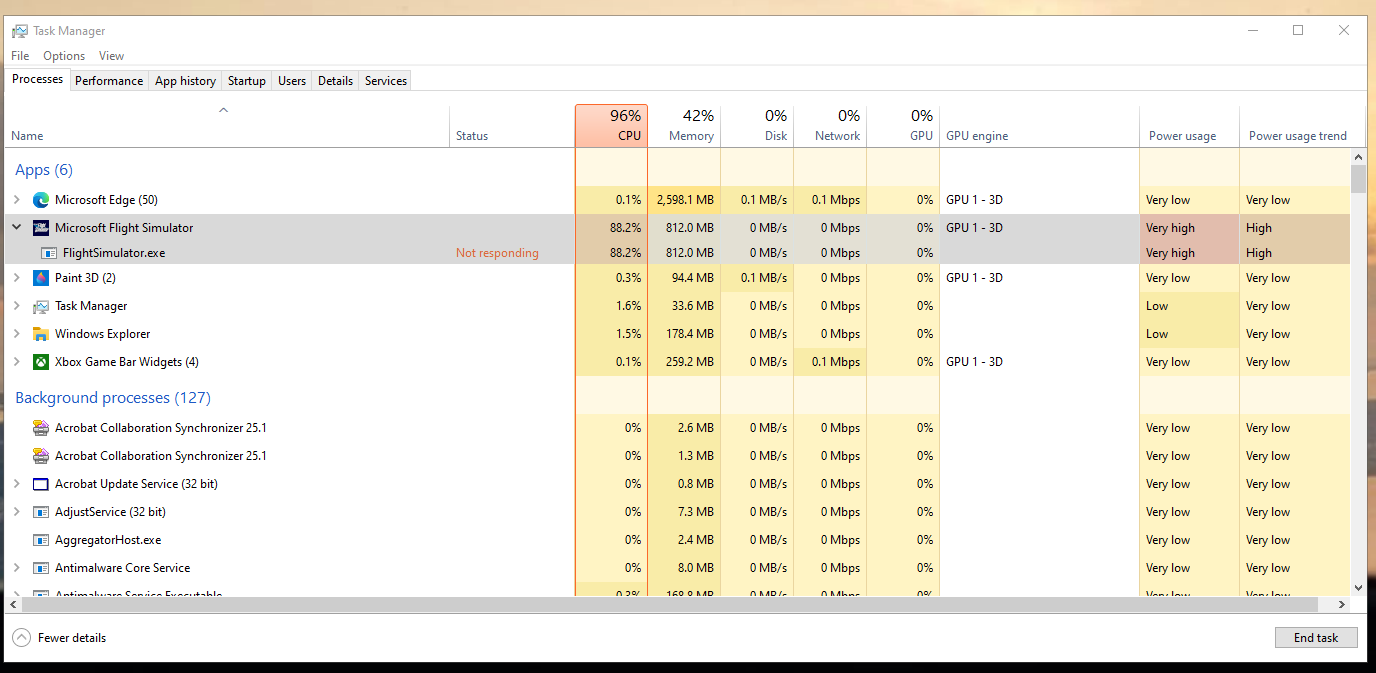Click the Acrobat Collaboration Synchronizer icon

coord(40,427)
